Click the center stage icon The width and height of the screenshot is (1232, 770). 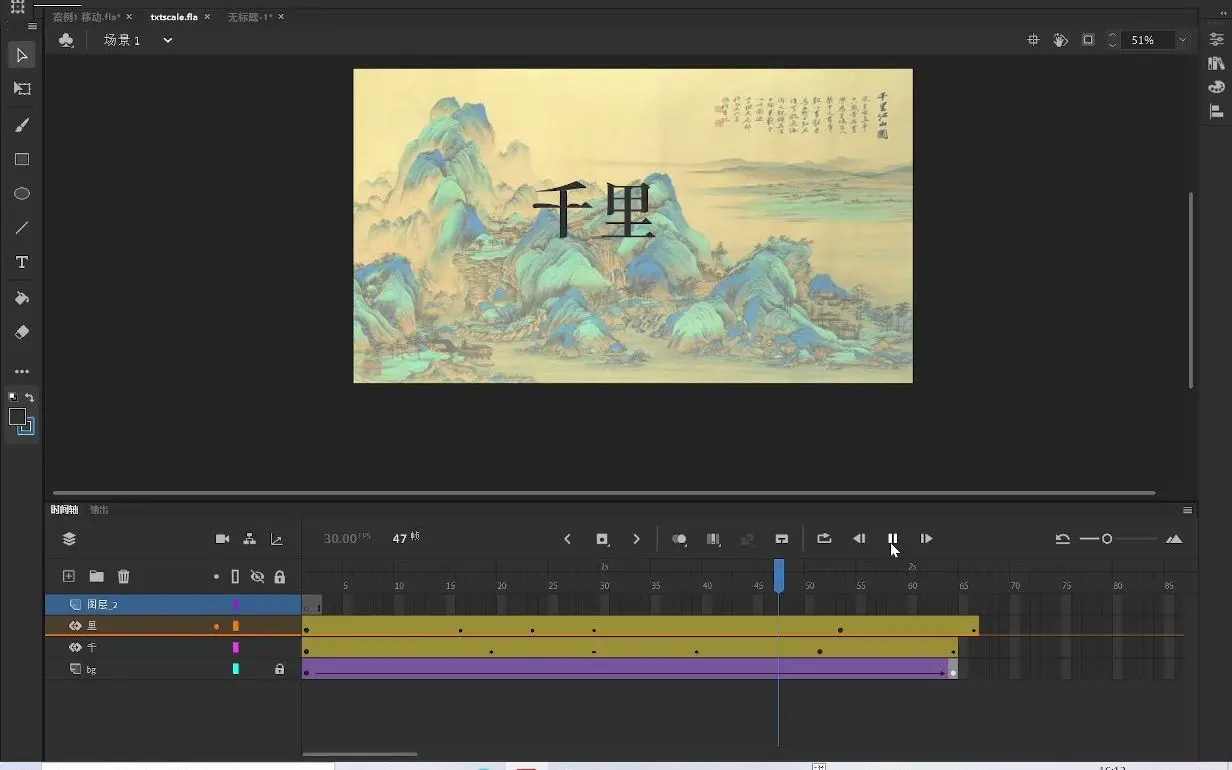tap(1034, 40)
